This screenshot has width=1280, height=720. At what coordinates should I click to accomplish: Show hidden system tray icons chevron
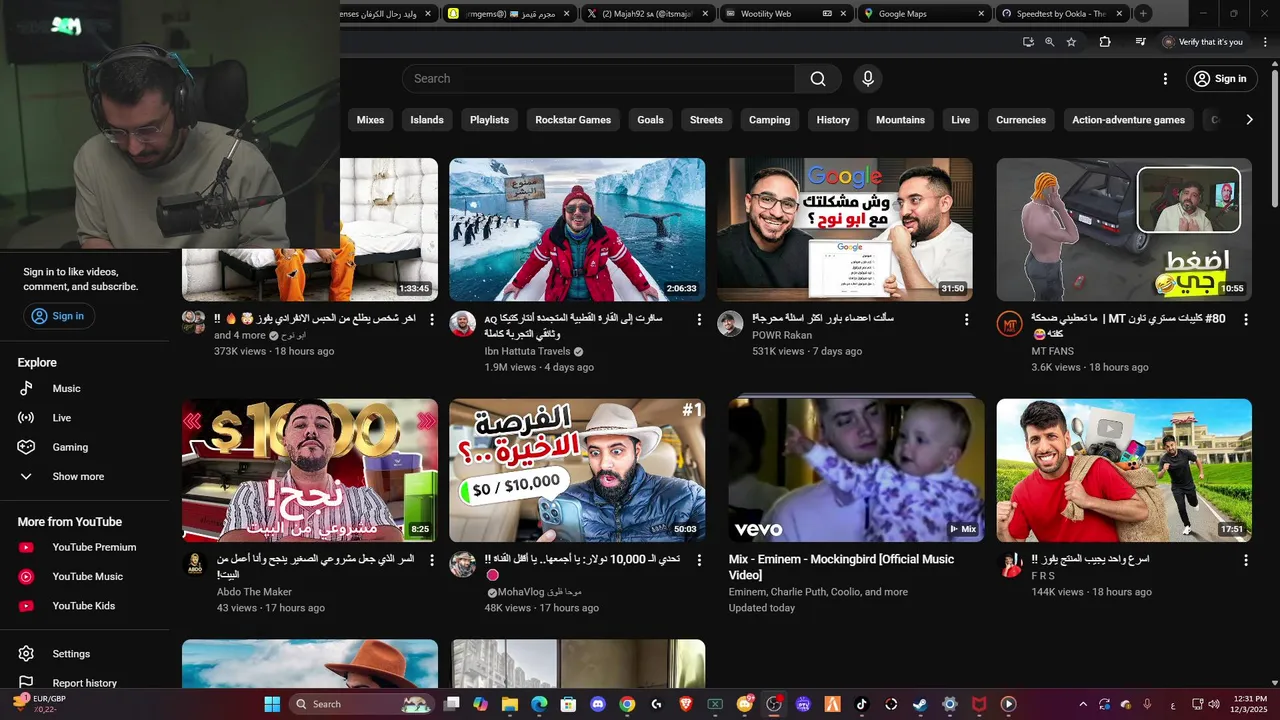pos(1083,704)
